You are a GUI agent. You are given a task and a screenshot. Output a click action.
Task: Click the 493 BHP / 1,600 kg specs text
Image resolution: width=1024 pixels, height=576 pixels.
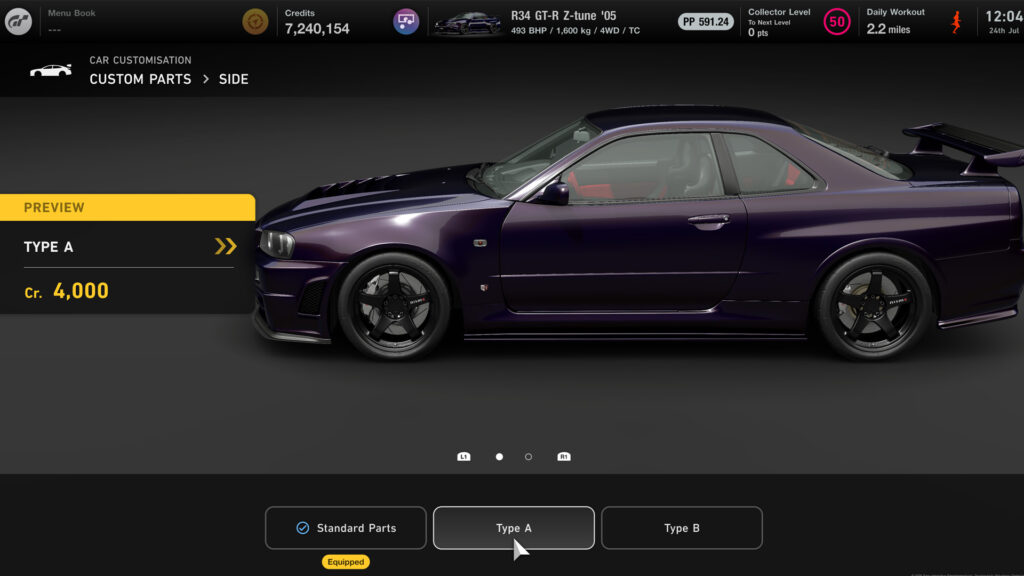tap(575, 31)
